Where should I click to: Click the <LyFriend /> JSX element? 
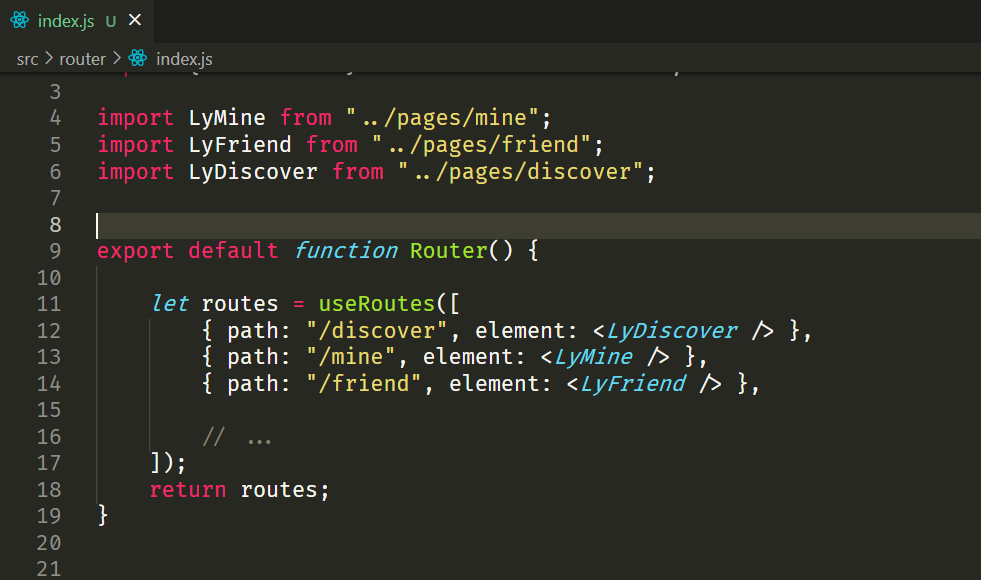click(x=644, y=384)
